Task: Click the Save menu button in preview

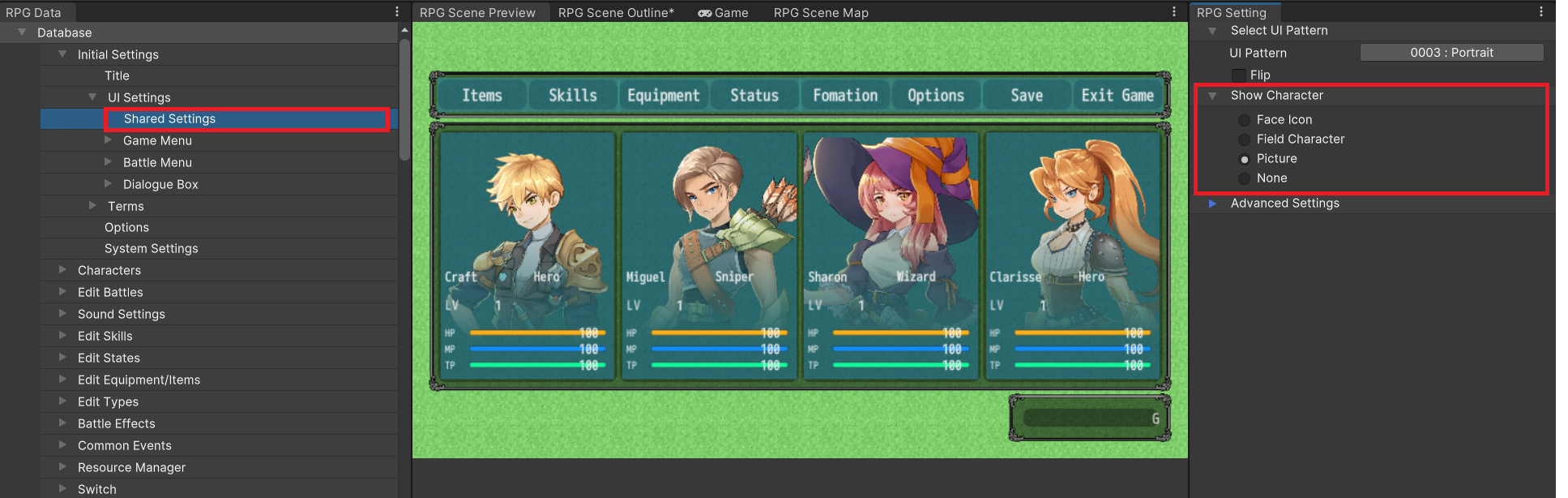Action: [1027, 96]
